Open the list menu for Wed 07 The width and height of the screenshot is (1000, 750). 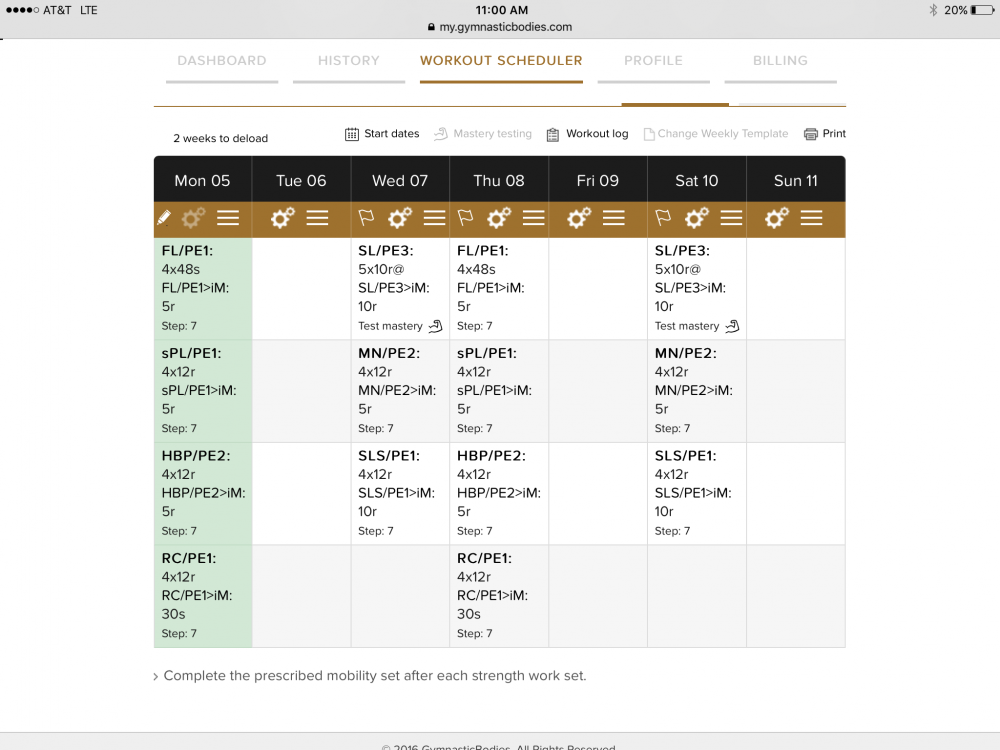434,218
